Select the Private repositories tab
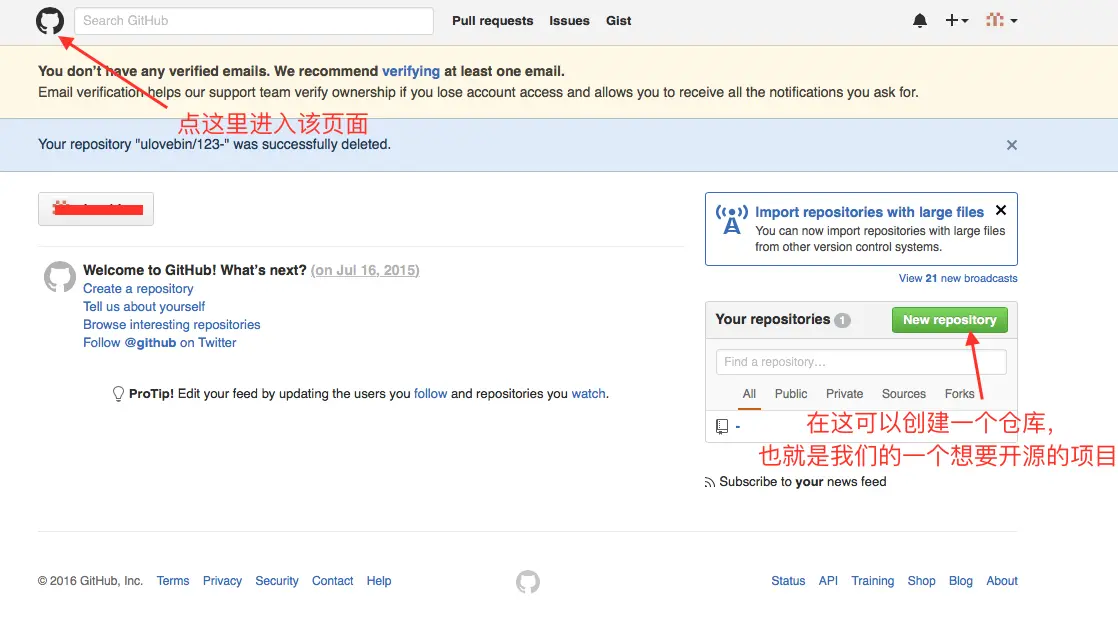The height and width of the screenshot is (623, 1118). (844, 393)
